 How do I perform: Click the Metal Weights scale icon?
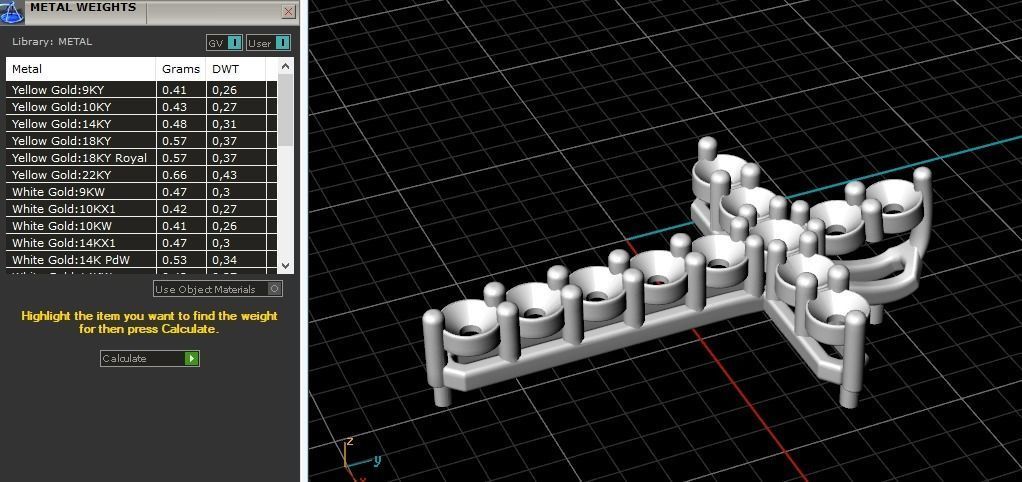[12, 12]
